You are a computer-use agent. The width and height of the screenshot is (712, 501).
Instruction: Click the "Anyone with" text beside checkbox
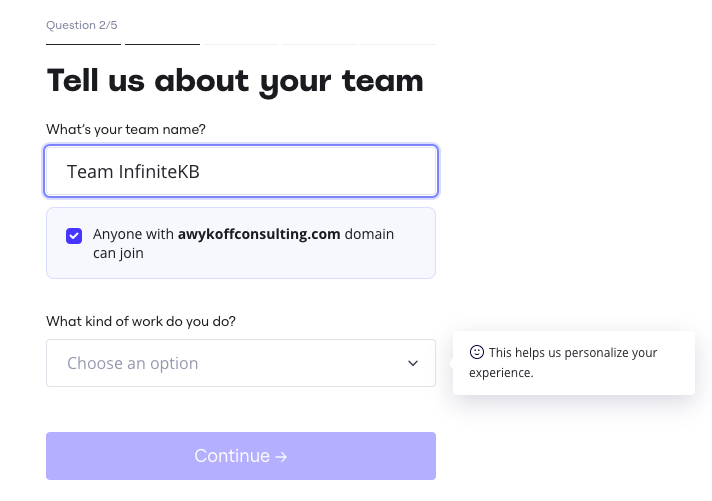pyautogui.click(x=133, y=234)
